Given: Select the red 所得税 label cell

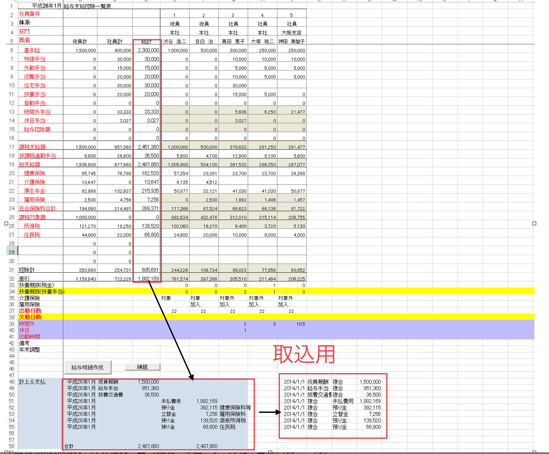Looking at the screenshot, I should [32, 226].
